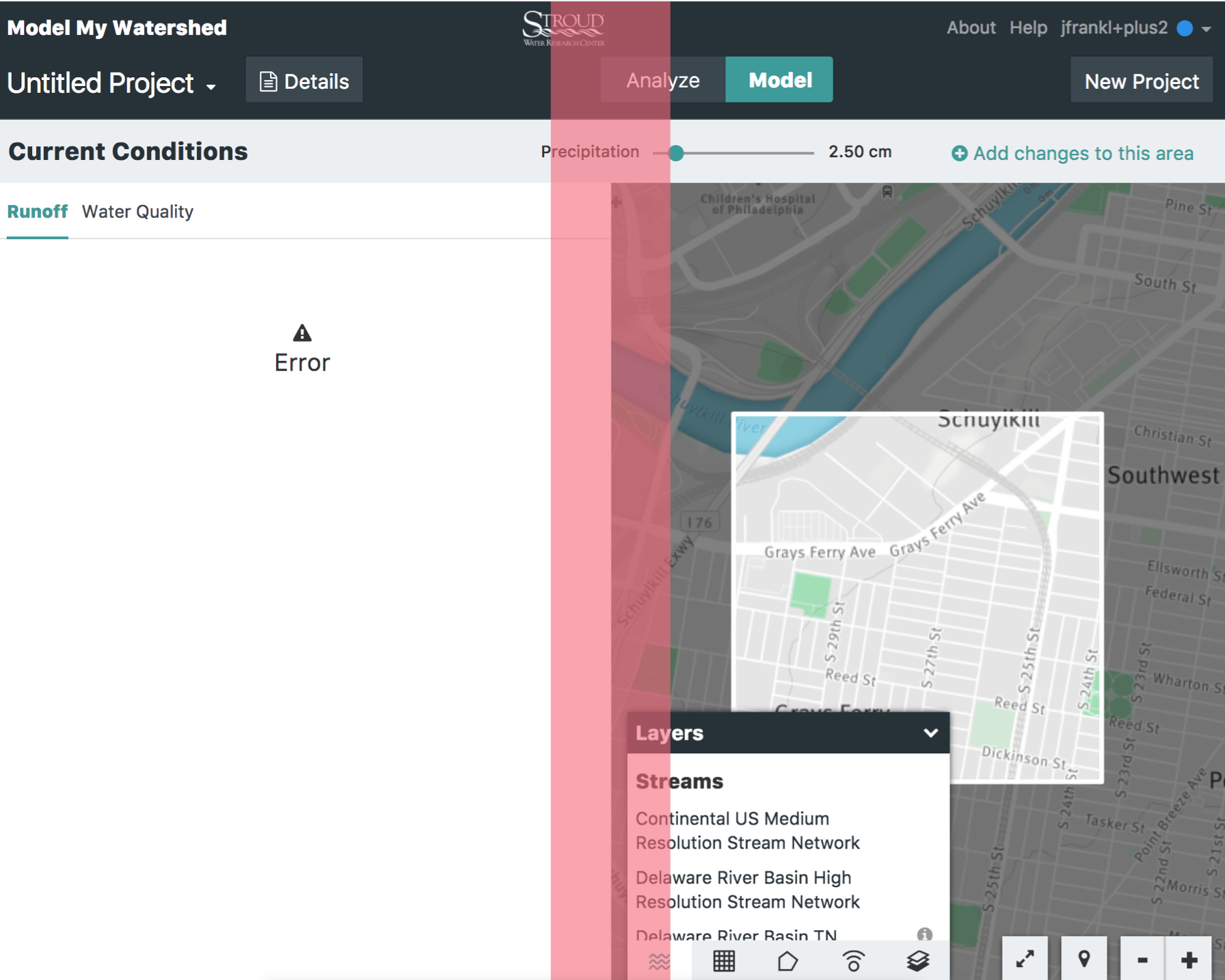Collapse the Layers panel chevron
This screenshot has width=1225, height=980.
(x=930, y=733)
